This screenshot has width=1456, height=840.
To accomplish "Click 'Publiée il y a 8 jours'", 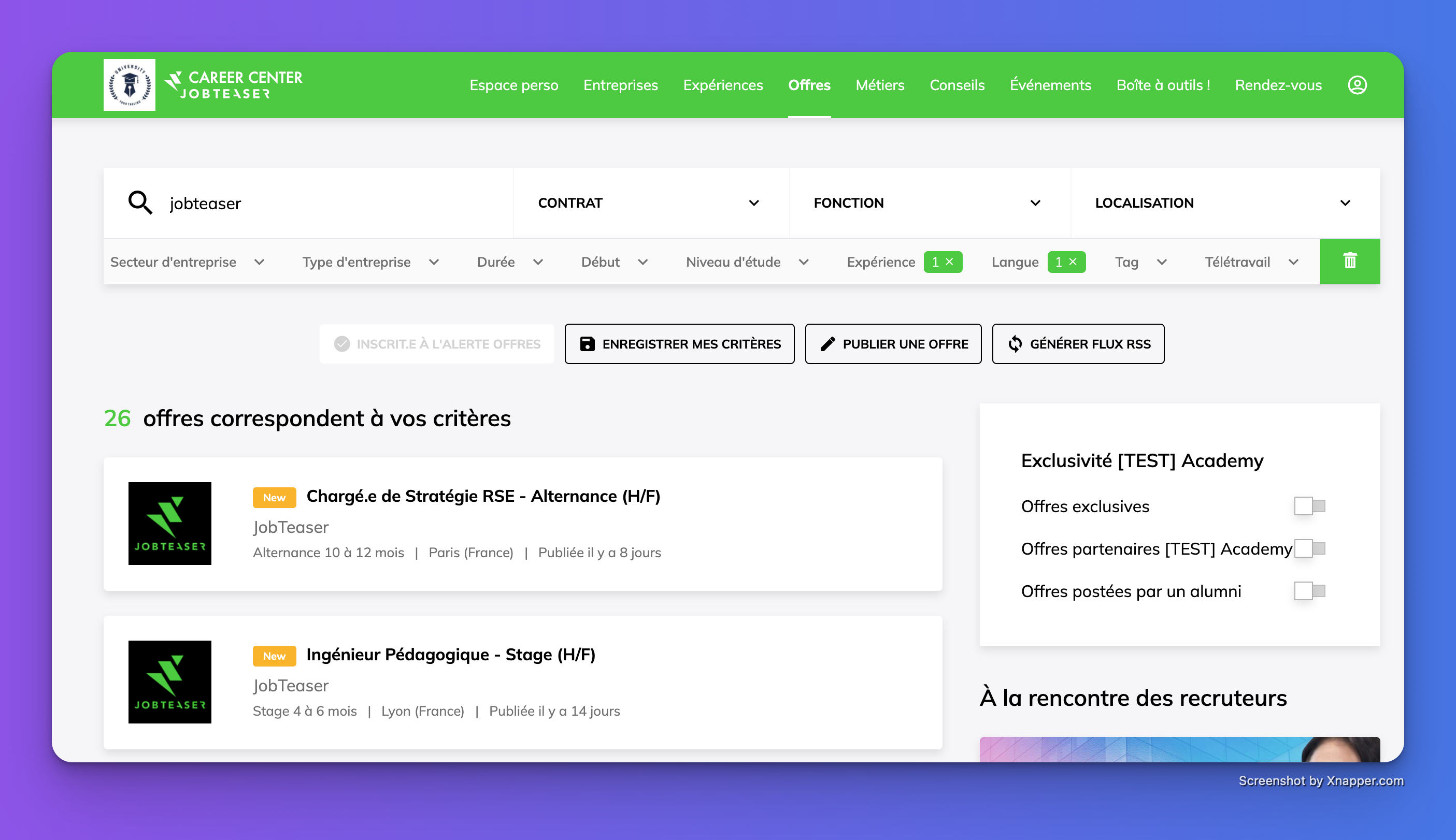I will [599, 553].
